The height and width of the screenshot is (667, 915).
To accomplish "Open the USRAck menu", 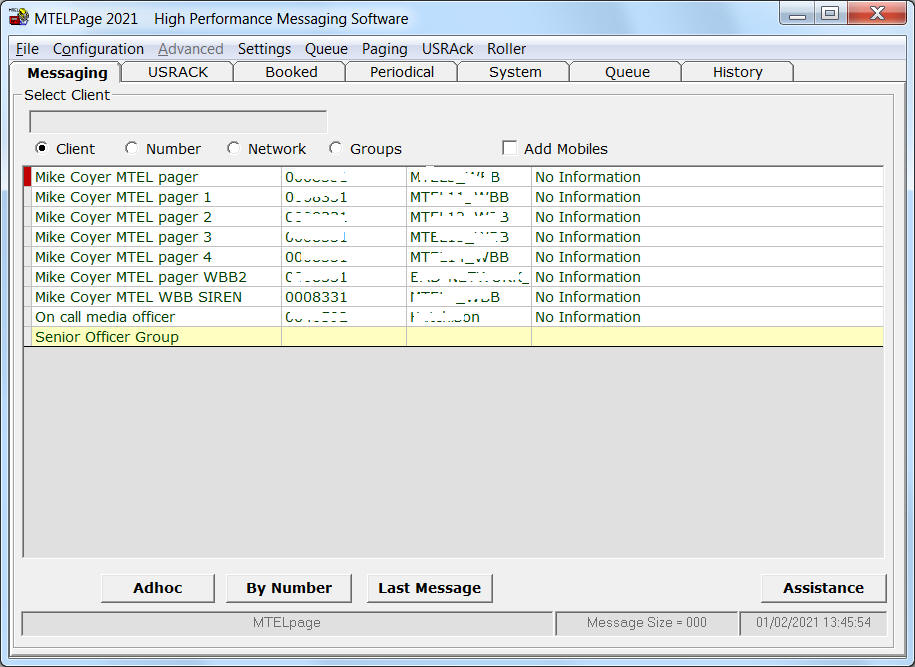I will click(x=447, y=49).
